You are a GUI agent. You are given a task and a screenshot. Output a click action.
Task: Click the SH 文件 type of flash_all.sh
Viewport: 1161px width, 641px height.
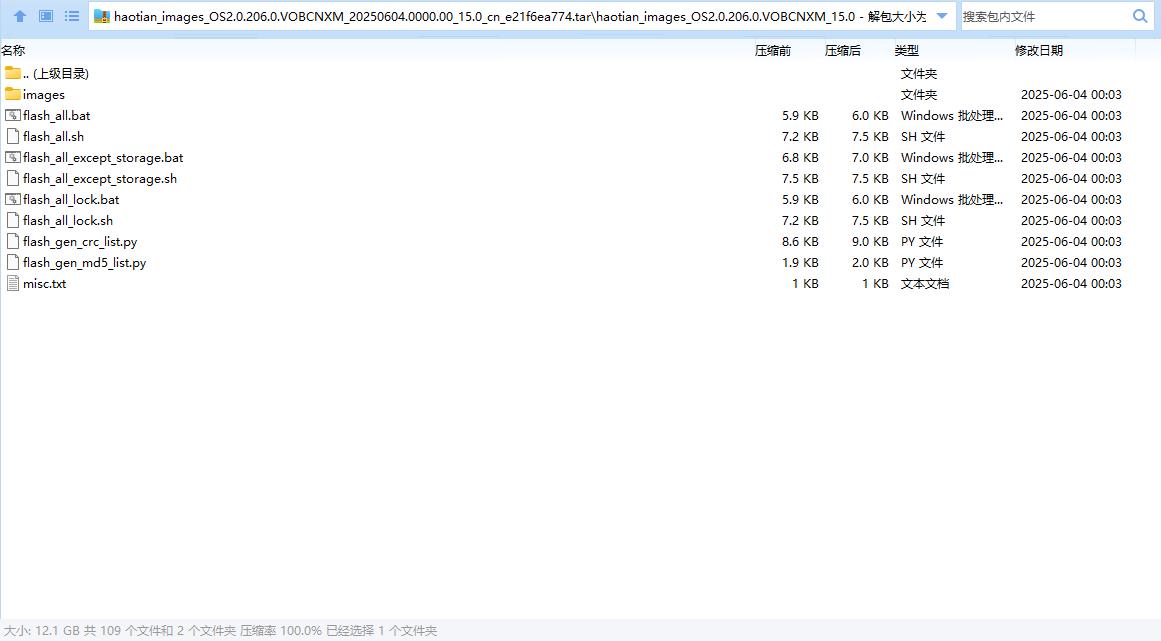coord(923,136)
